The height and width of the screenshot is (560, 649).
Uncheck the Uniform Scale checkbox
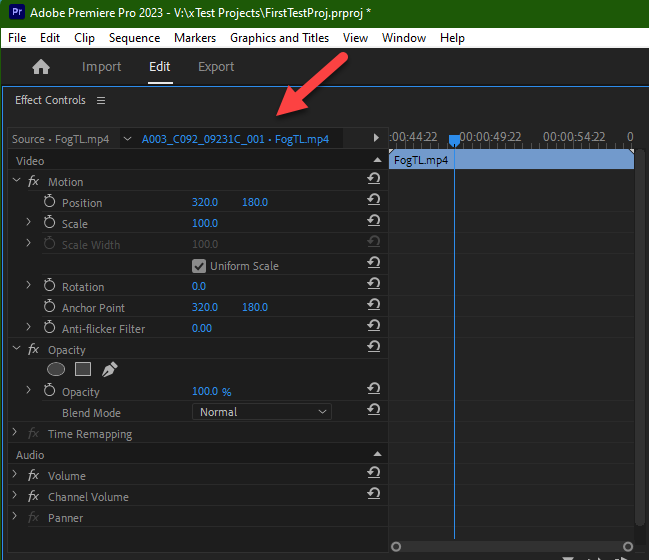point(199,266)
